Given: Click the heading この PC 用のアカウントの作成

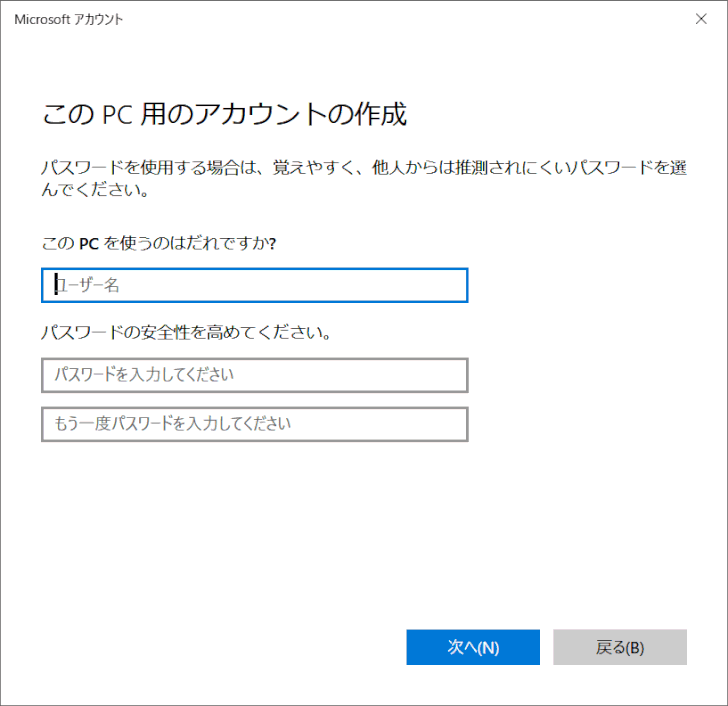Looking at the screenshot, I should (225, 114).
